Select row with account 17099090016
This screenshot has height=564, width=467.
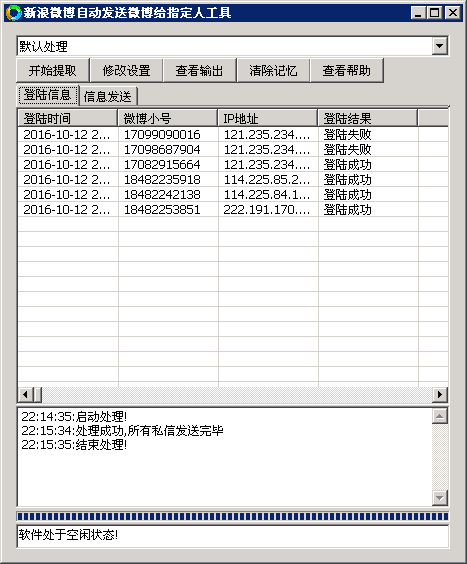233,135
